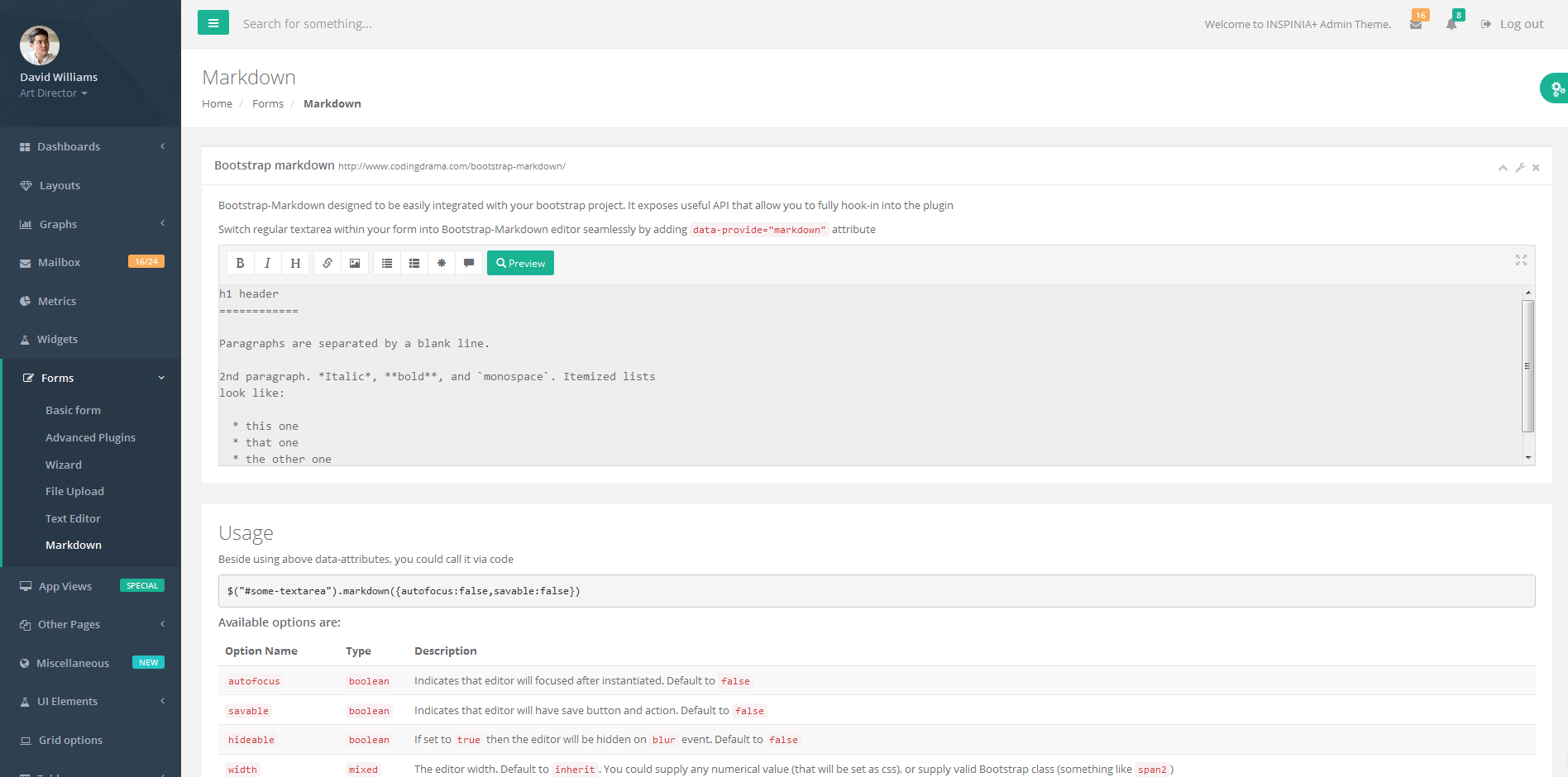Screen dimensions: 1568x777
Task: Insert an image via picture icon
Action: pyautogui.click(x=355, y=263)
